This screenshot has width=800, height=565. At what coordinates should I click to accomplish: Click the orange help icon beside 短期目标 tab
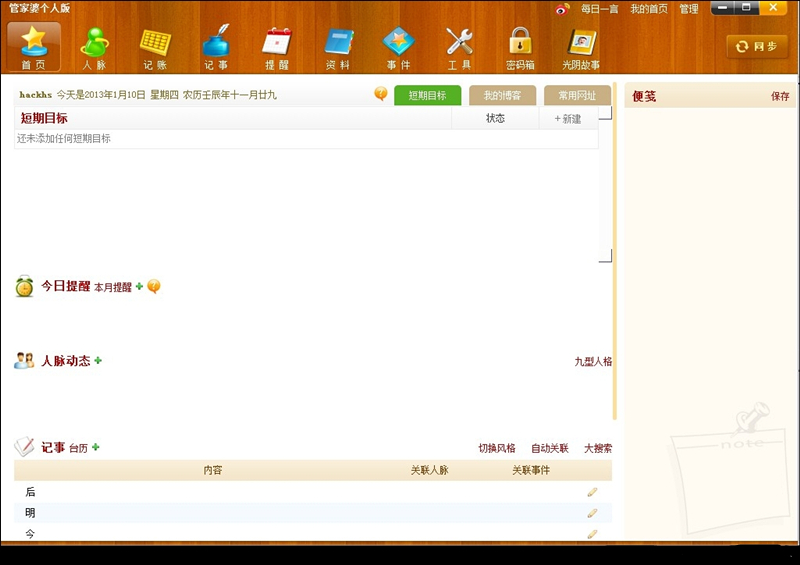coord(381,93)
